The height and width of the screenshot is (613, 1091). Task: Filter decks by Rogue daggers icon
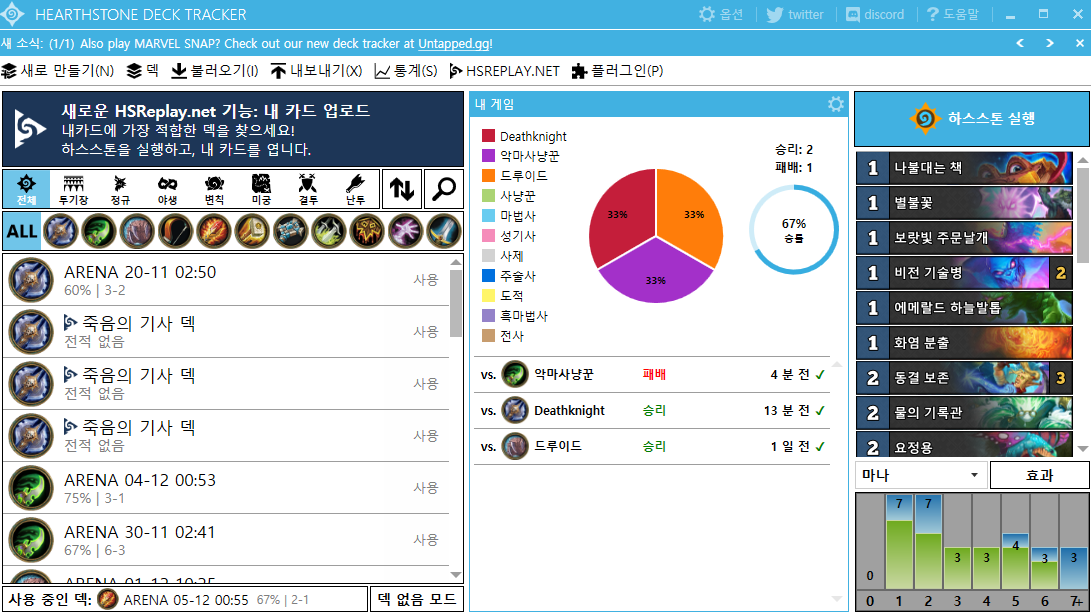pyautogui.click(x=328, y=231)
